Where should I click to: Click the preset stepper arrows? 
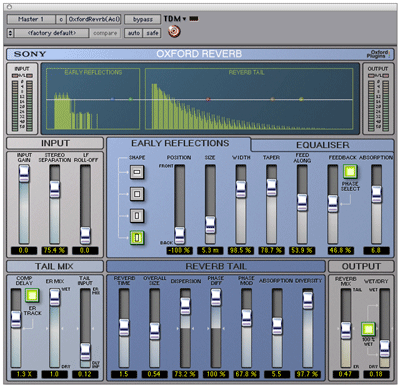[10, 33]
